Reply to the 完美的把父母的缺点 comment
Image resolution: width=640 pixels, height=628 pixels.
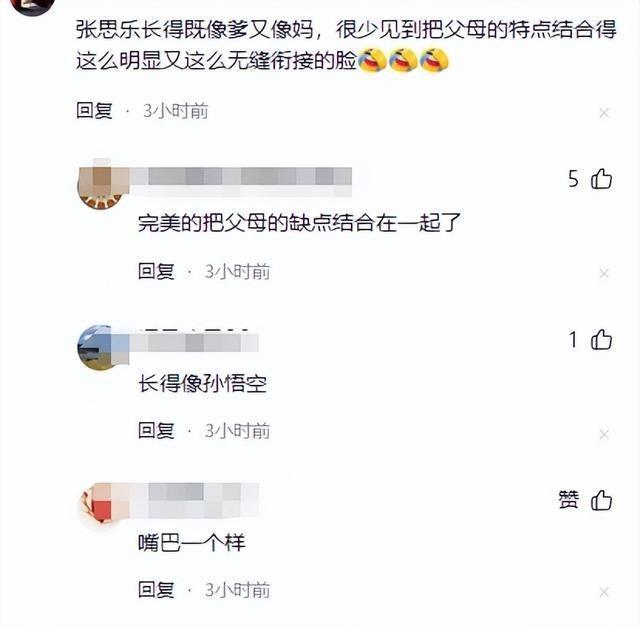point(156,271)
